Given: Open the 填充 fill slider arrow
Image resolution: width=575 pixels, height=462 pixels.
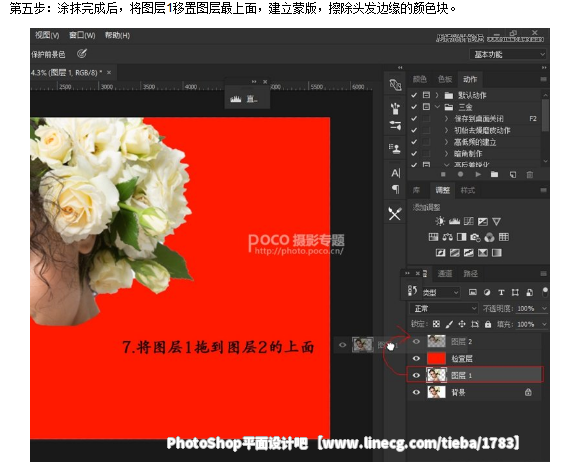Looking at the screenshot, I should click(x=544, y=324).
